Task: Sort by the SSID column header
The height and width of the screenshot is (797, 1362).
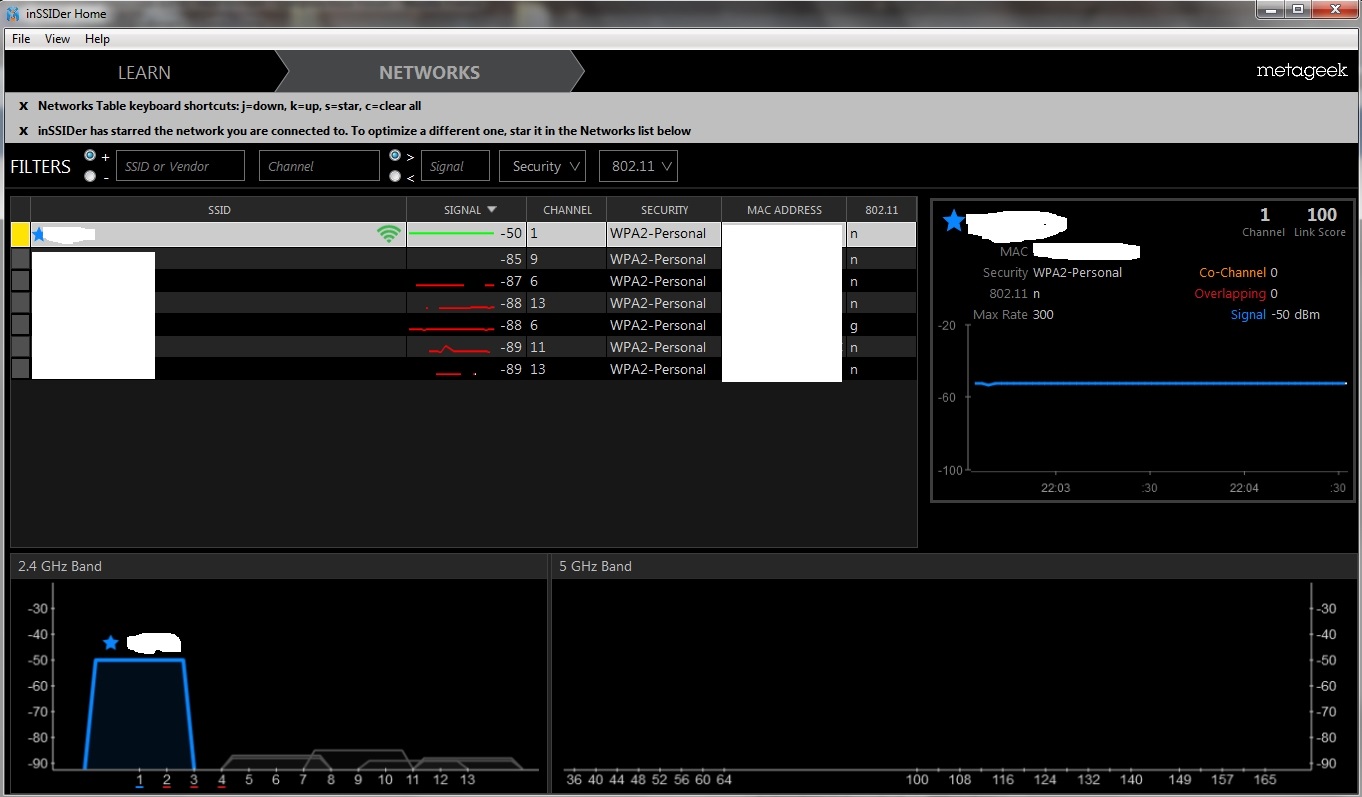Action: pos(219,210)
